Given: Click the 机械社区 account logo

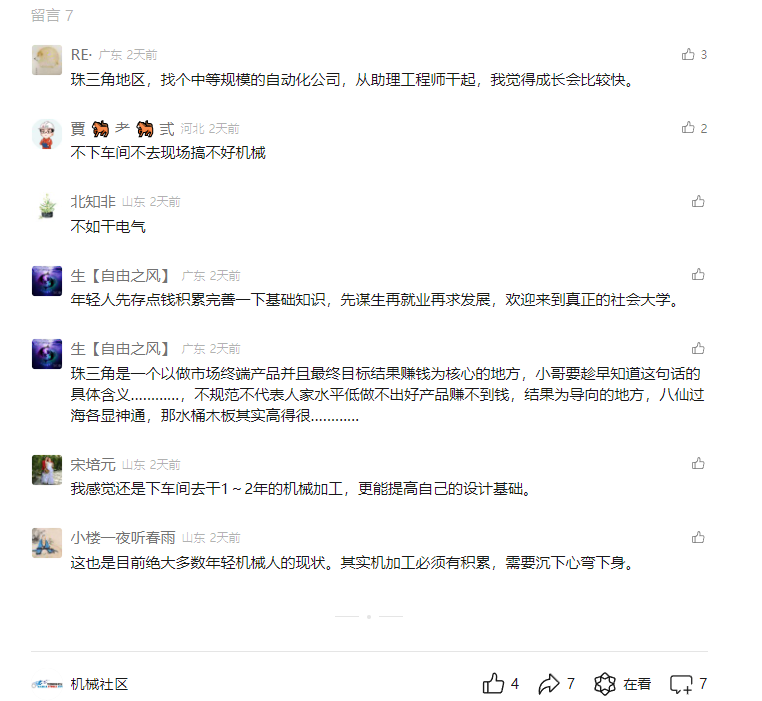Looking at the screenshot, I should (47, 684).
